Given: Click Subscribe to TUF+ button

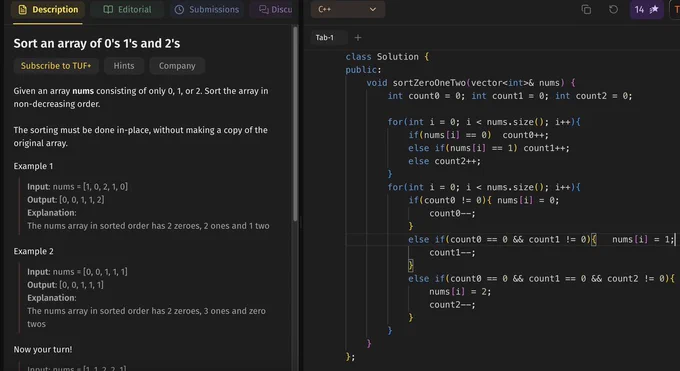Looking at the screenshot, I should tap(56, 66).
